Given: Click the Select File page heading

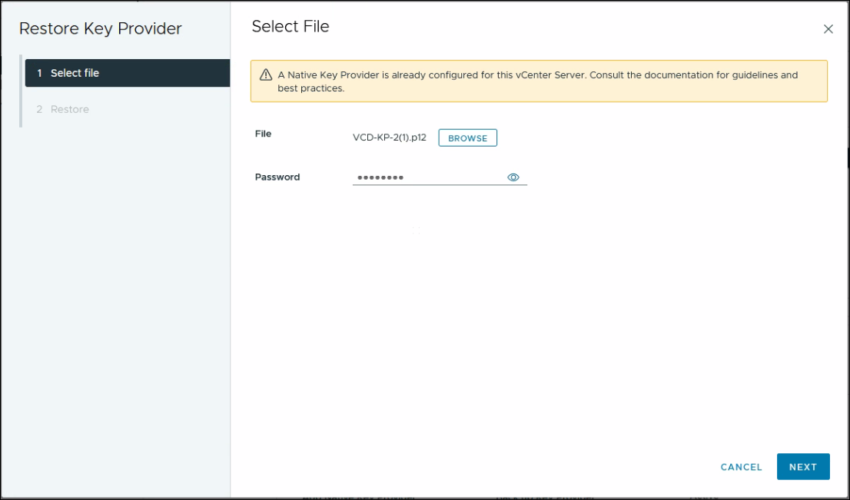Looking at the screenshot, I should [x=290, y=27].
